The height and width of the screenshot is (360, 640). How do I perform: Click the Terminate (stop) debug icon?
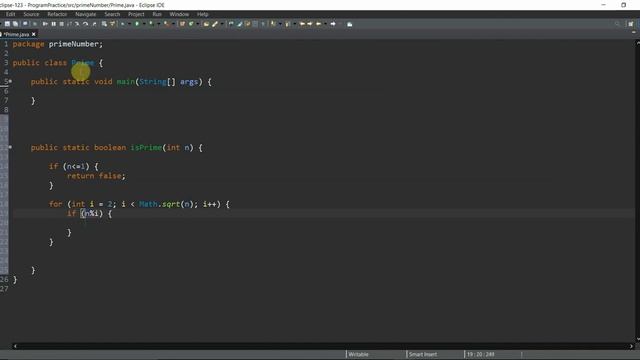pos(62,24)
